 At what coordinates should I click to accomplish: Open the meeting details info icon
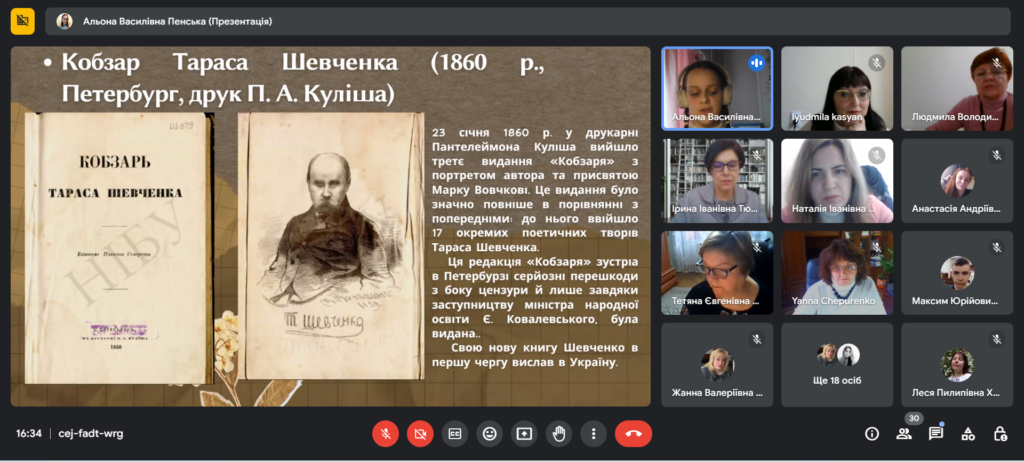click(x=872, y=434)
